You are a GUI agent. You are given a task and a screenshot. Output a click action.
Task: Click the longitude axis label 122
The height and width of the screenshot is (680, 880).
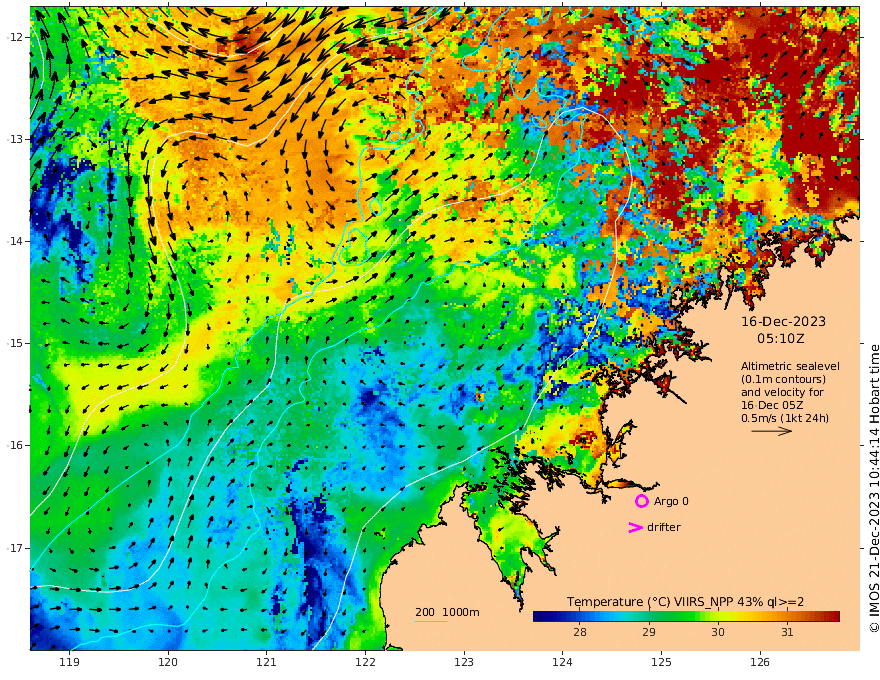coord(365,663)
